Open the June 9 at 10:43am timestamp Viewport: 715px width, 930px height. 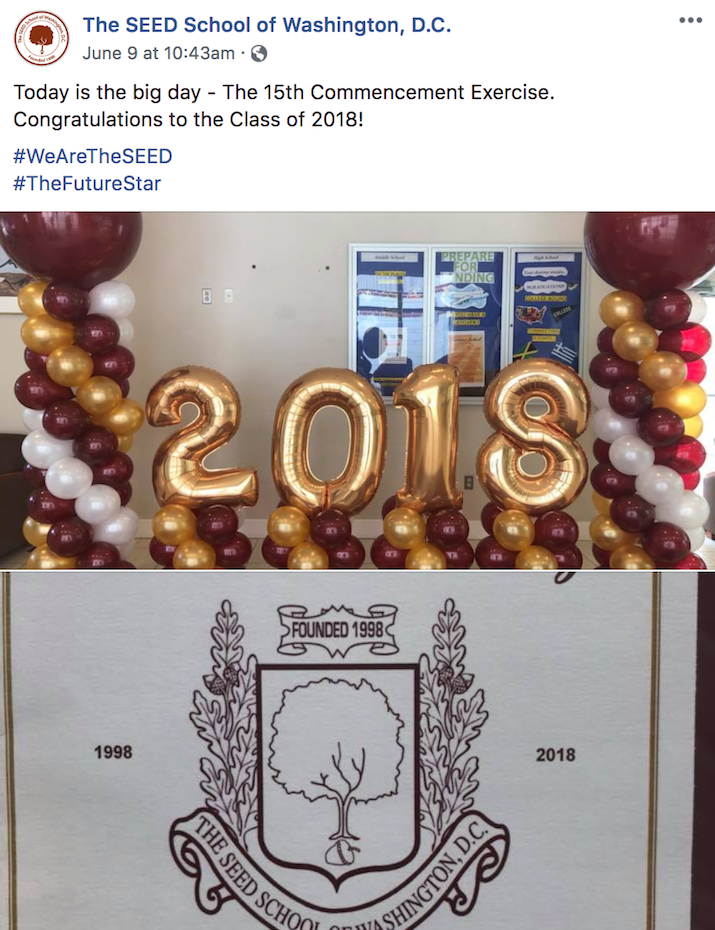(158, 53)
